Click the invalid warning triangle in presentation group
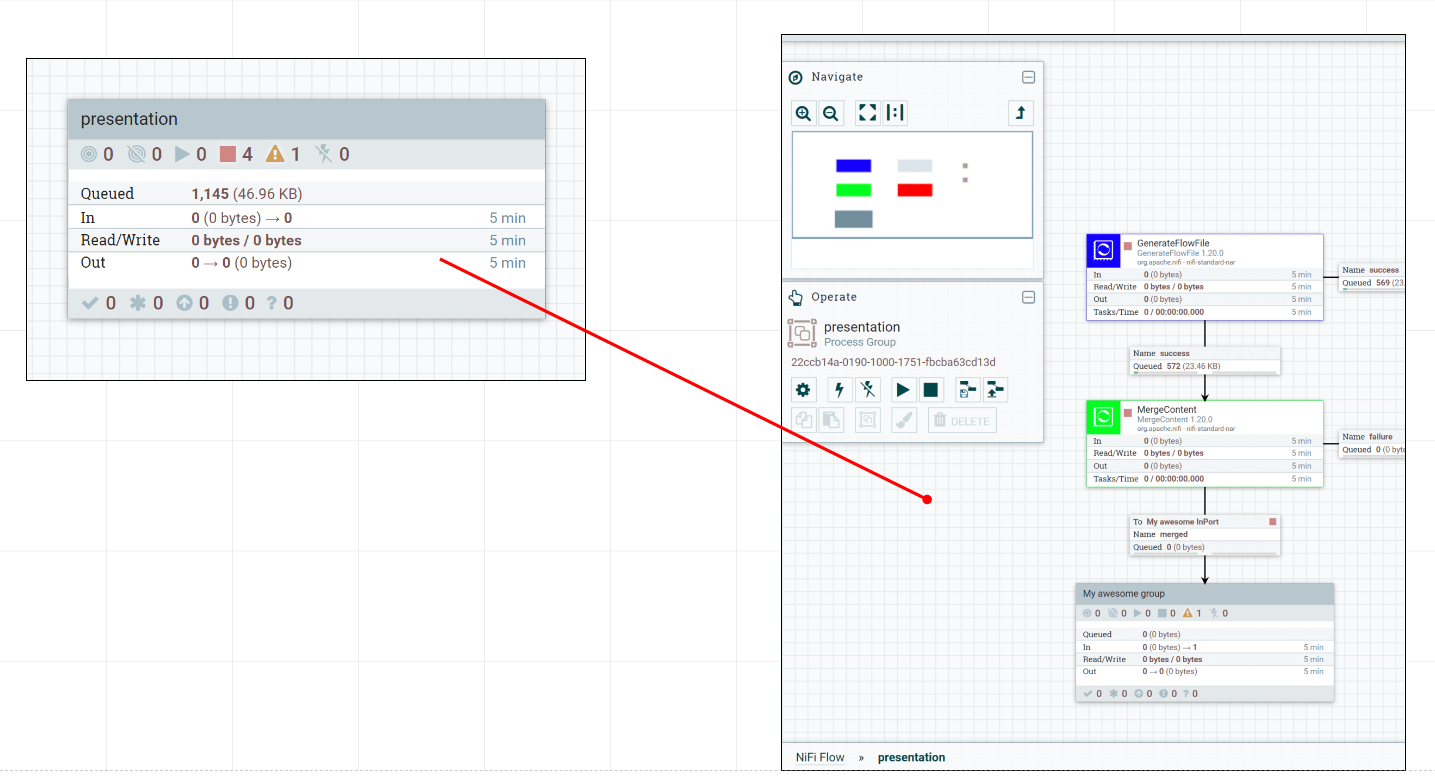The height and width of the screenshot is (780, 1435). 275,154
